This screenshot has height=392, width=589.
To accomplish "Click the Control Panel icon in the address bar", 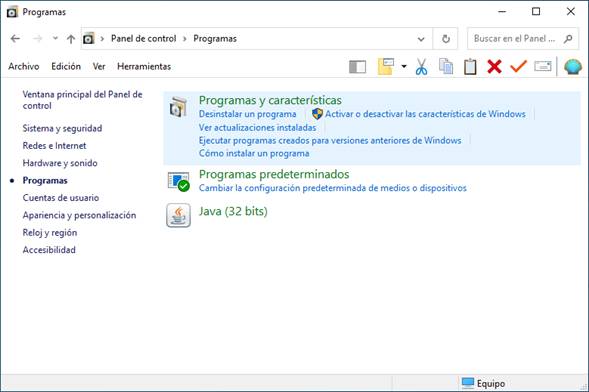I will tap(89, 38).
